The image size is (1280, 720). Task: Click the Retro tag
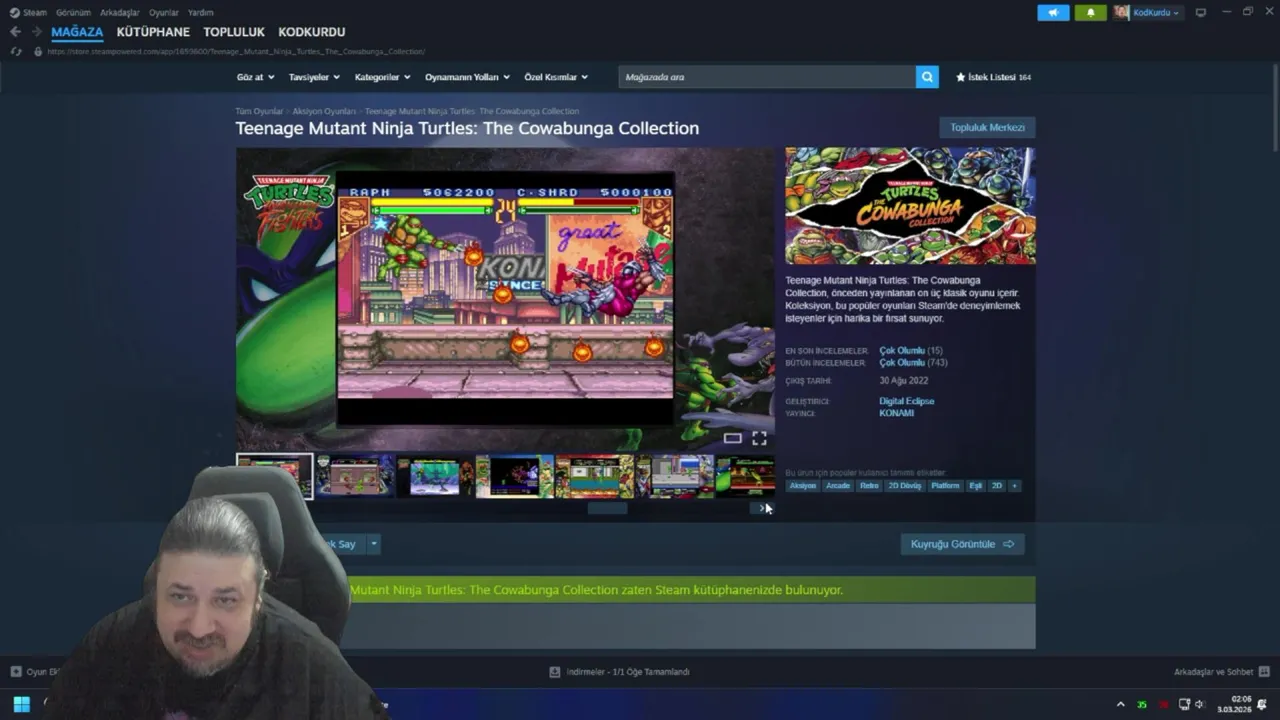point(869,486)
